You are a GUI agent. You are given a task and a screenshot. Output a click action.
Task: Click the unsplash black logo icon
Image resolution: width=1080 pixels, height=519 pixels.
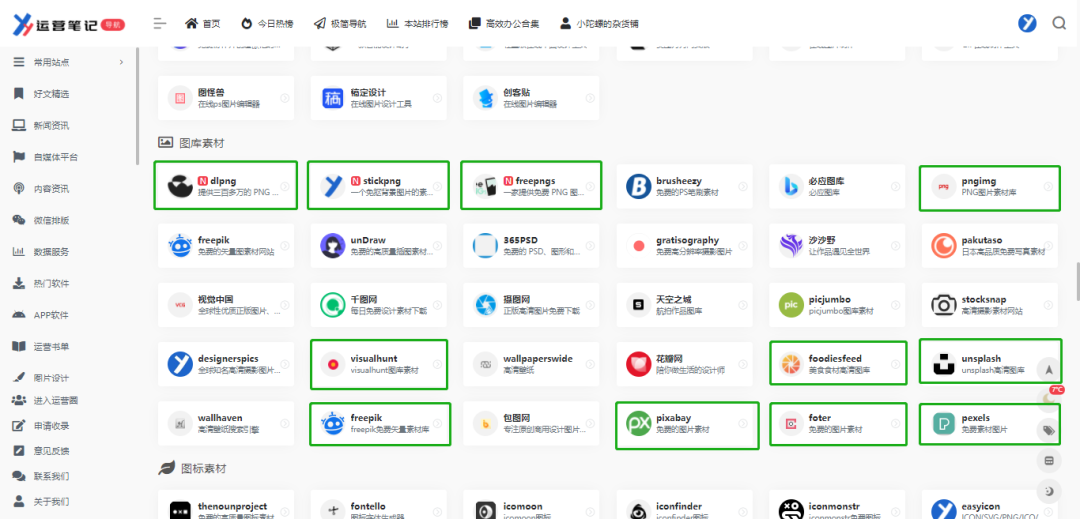point(943,363)
